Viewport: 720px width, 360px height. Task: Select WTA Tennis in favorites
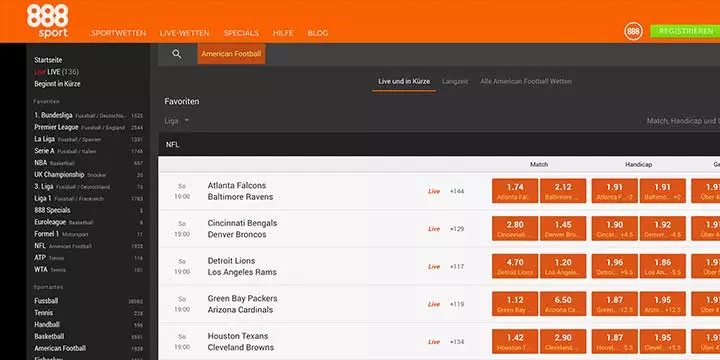[x=89, y=270]
